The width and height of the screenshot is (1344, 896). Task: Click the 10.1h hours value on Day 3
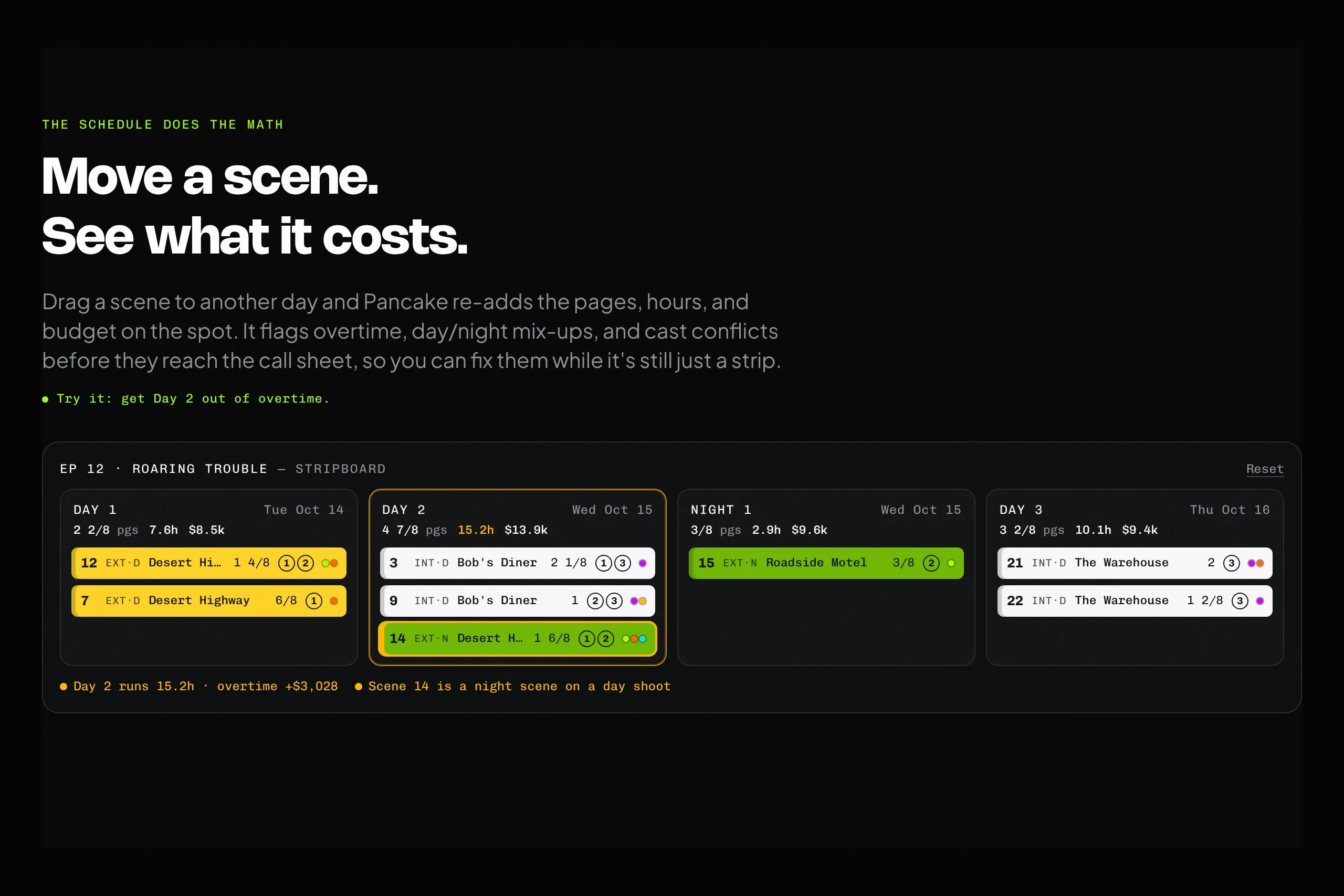point(1093,530)
